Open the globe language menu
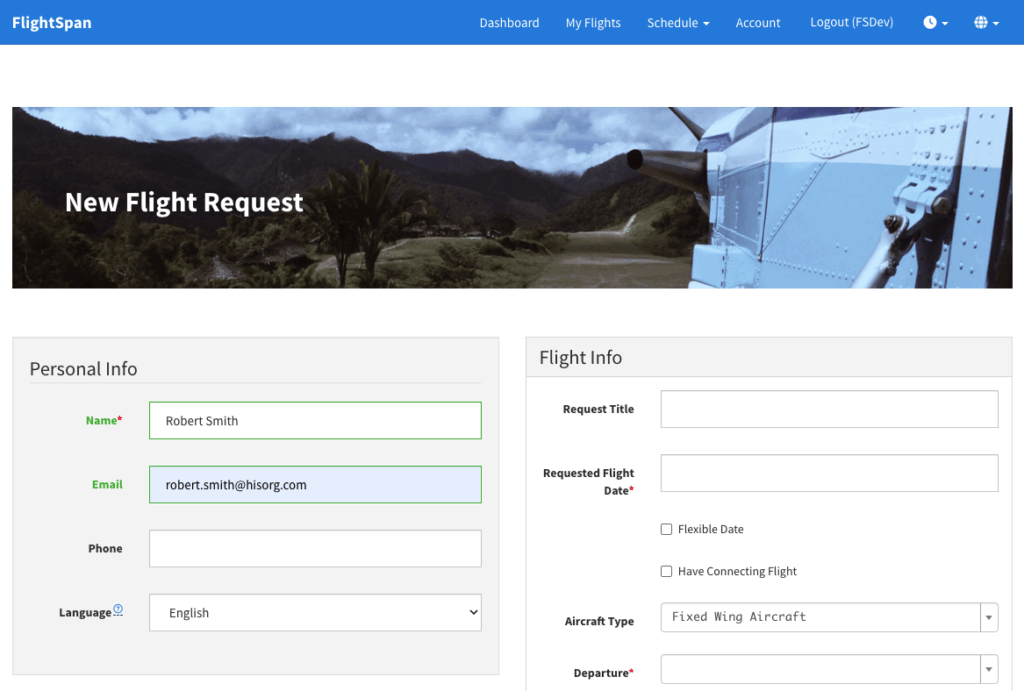 [985, 23]
